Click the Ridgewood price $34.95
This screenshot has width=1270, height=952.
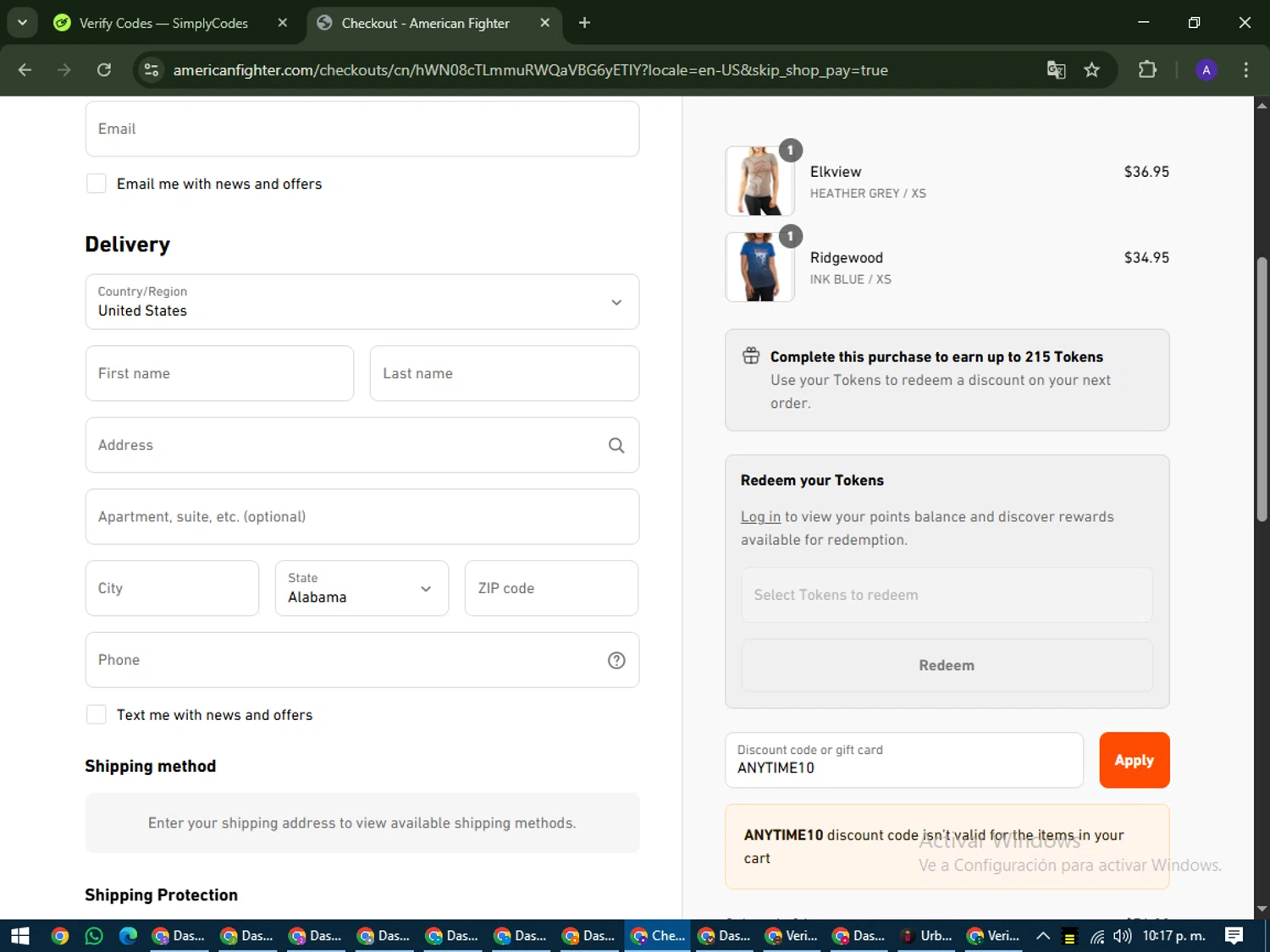click(x=1146, y=258)
